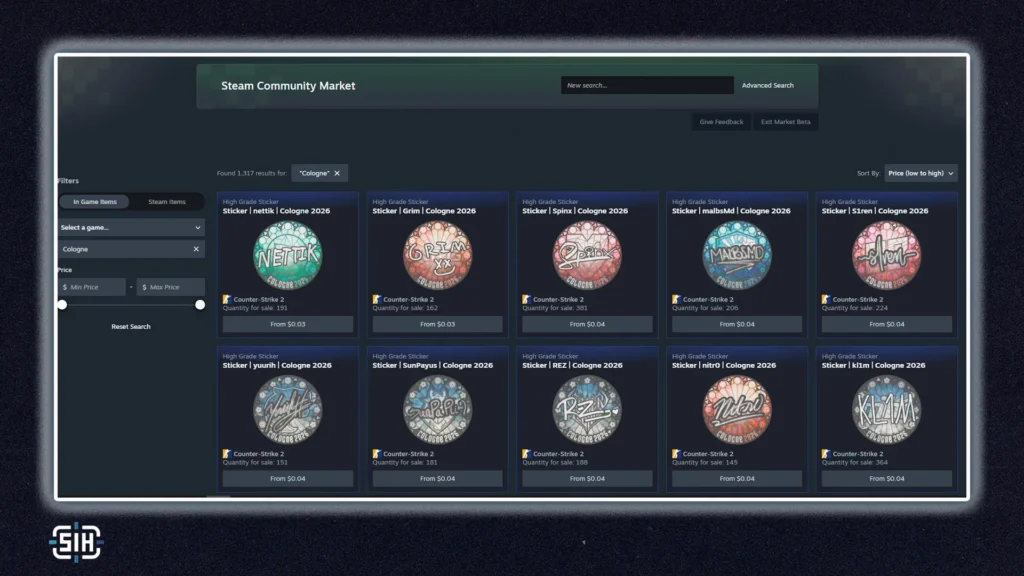The height and width of the screenshot is (576, 1024).
Task: Click Counter-Strike 2 icon on nitr0 card
Action: 676,453
